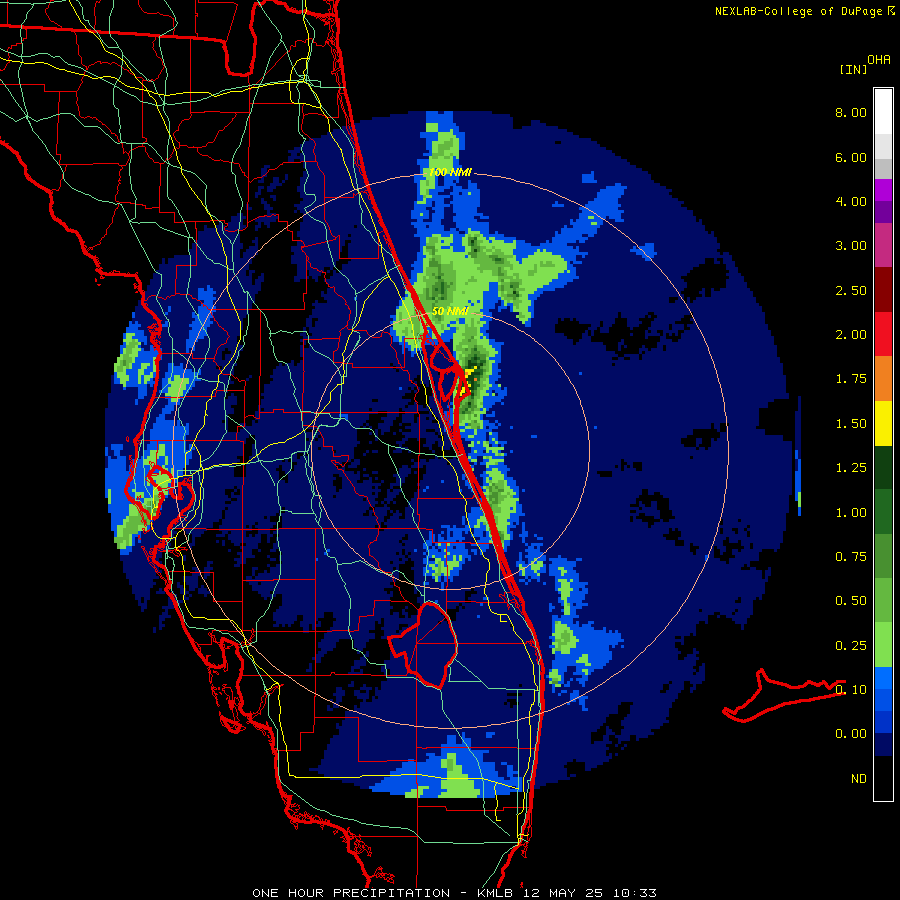Click the 2.50 legend value
900x900 pixels.
[851, 290]
